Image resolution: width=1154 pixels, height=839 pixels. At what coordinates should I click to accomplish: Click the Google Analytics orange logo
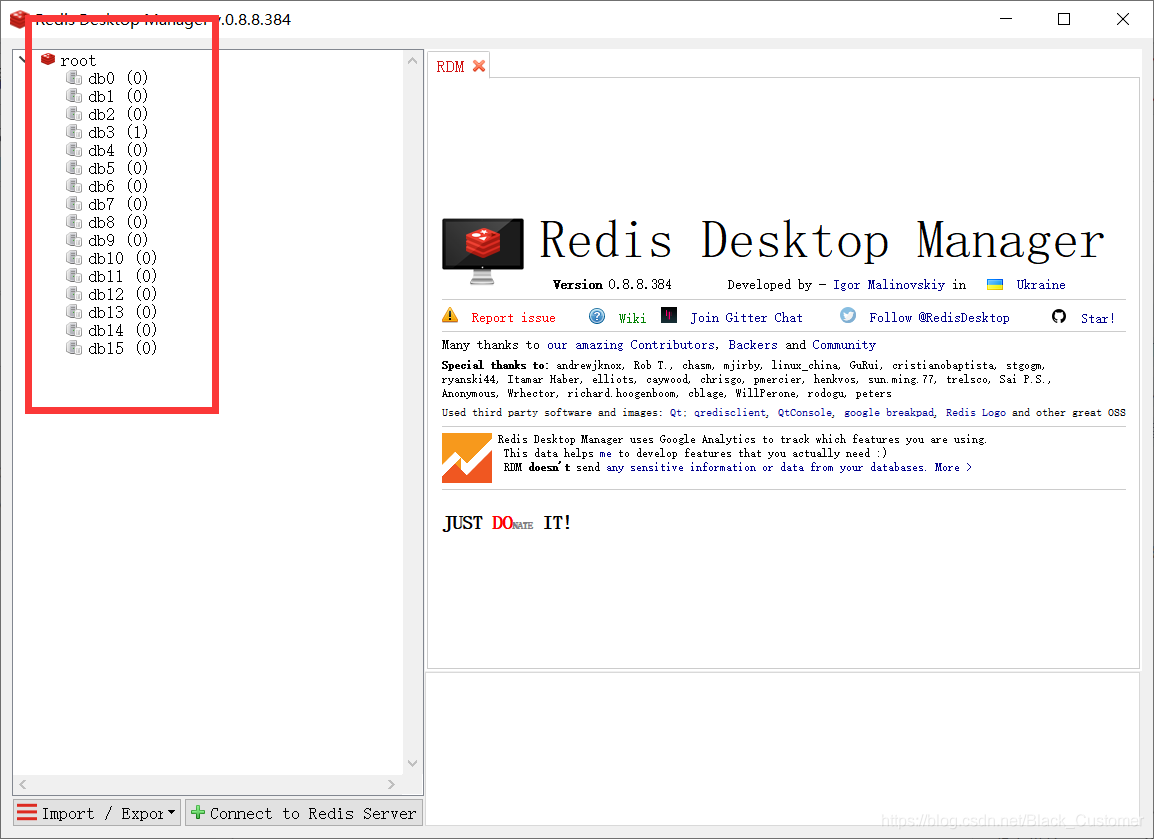click(x=467, y=458)
